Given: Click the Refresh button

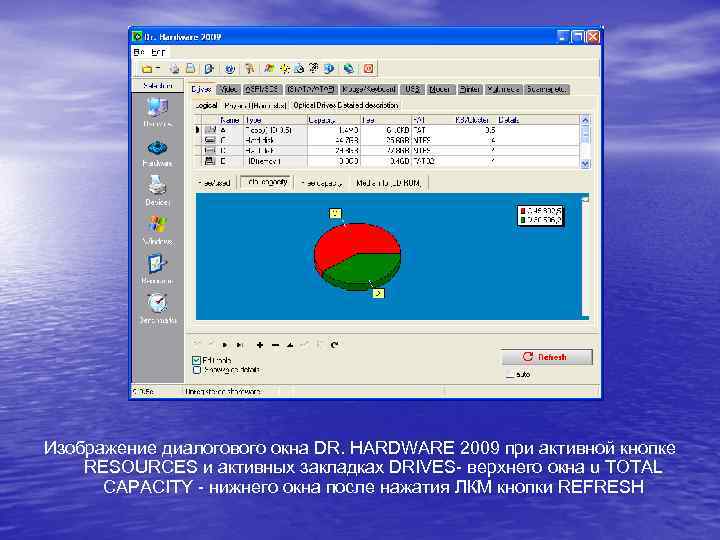Looking at the screenshot, I should click(546, 357).
